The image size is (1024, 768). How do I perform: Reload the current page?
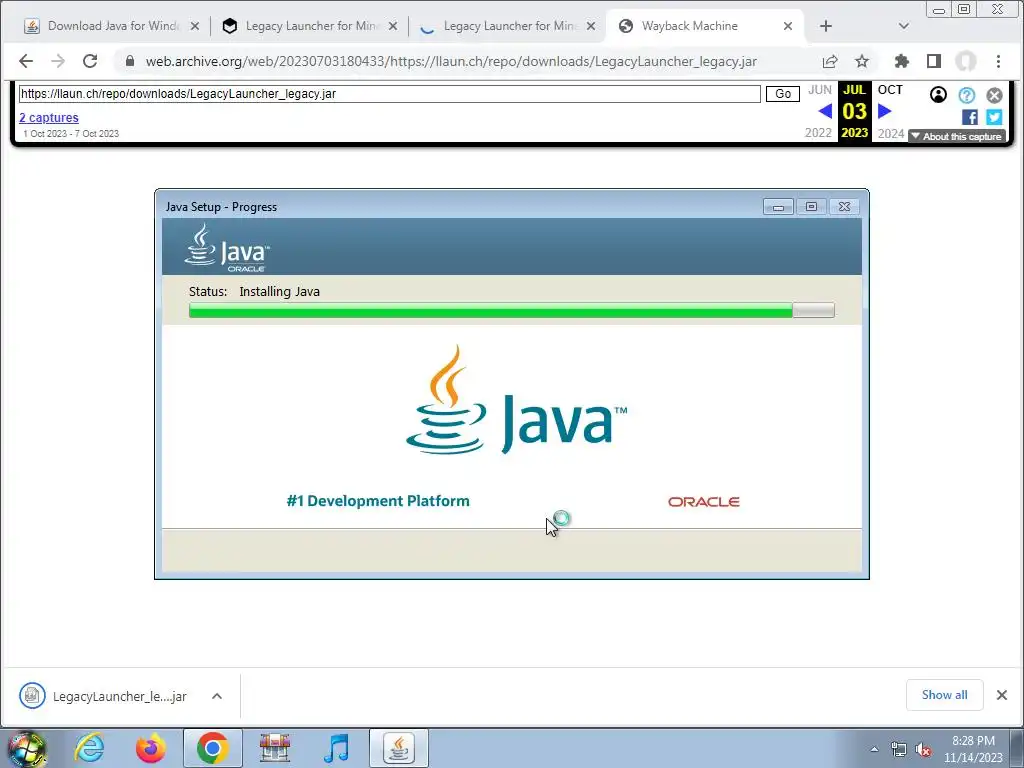click(90, 61)
